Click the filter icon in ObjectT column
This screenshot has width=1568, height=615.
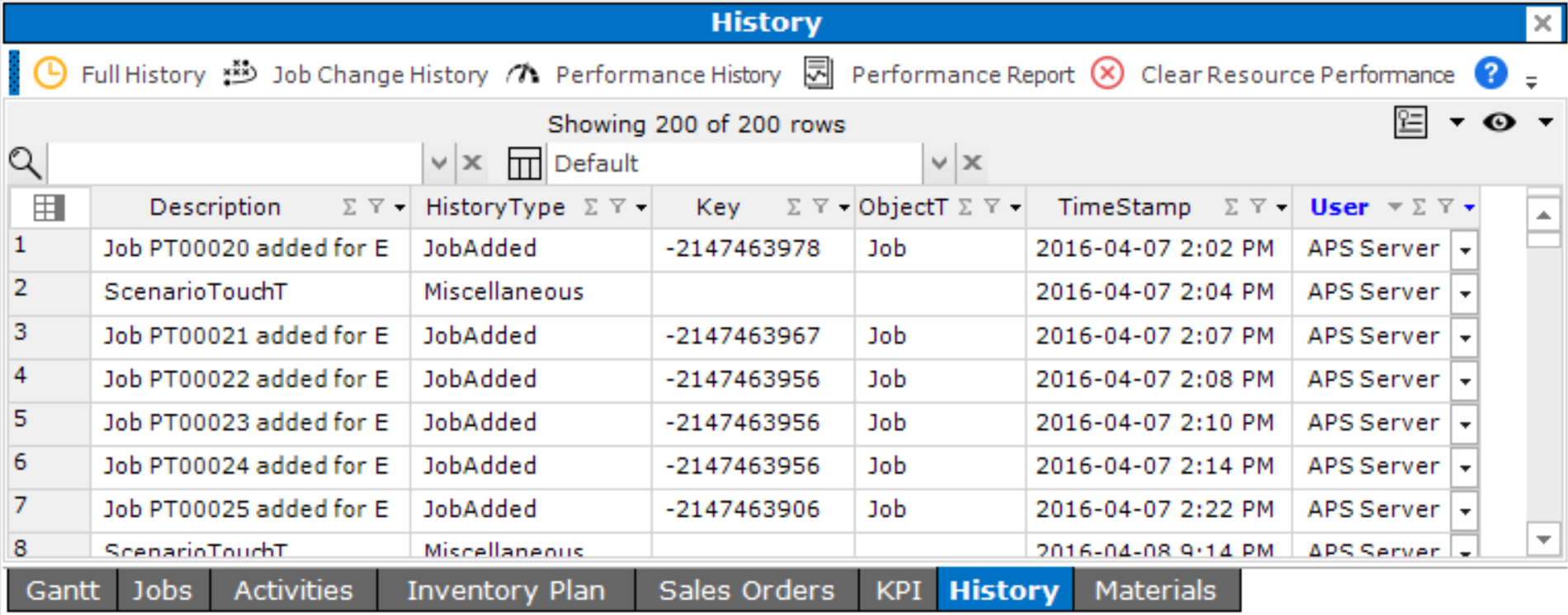tap(991, 207)
